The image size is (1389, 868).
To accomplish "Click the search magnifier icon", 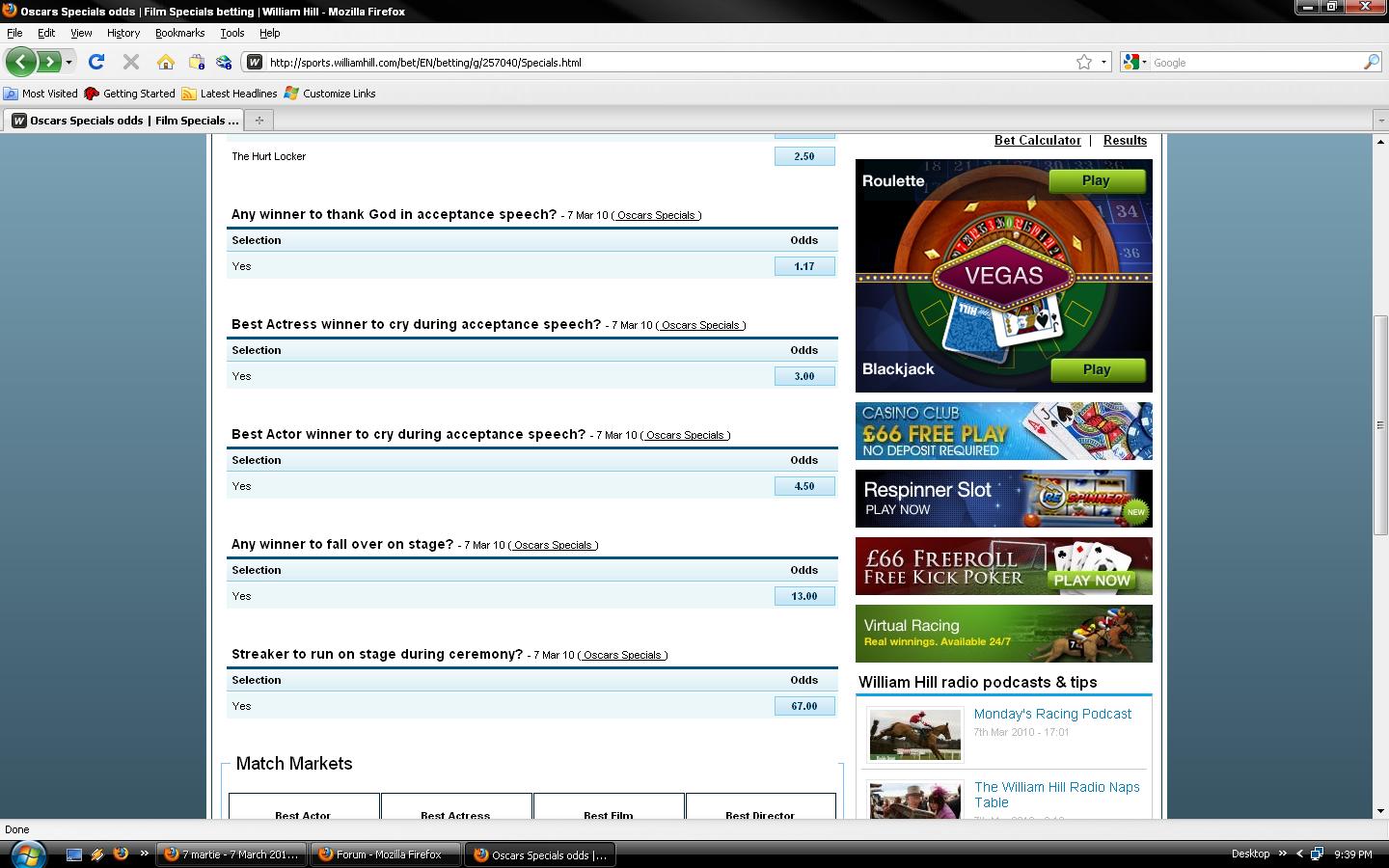I will (1371, 62).
